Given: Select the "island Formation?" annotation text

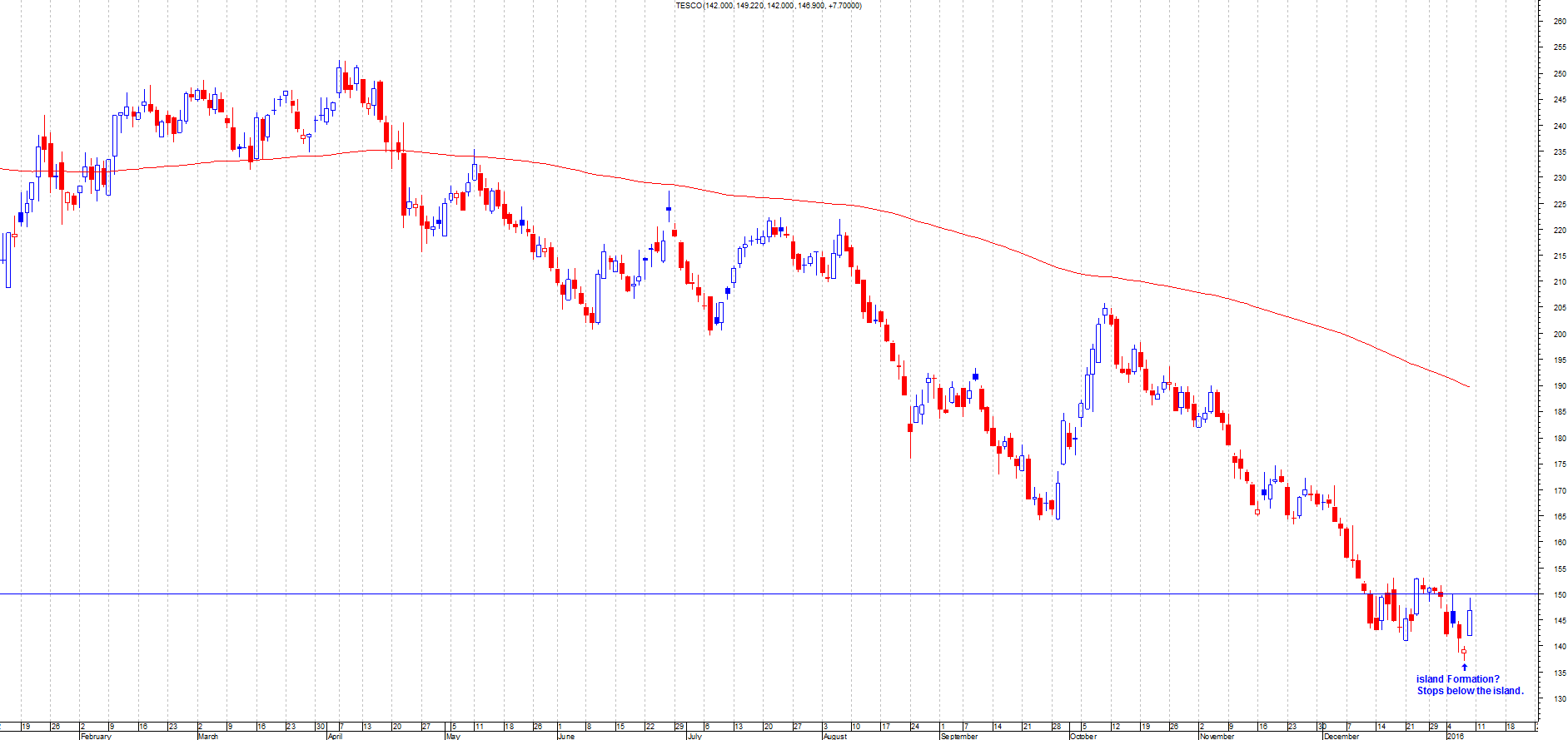Looking at the screenshot, I should [x=1457, y=679].
